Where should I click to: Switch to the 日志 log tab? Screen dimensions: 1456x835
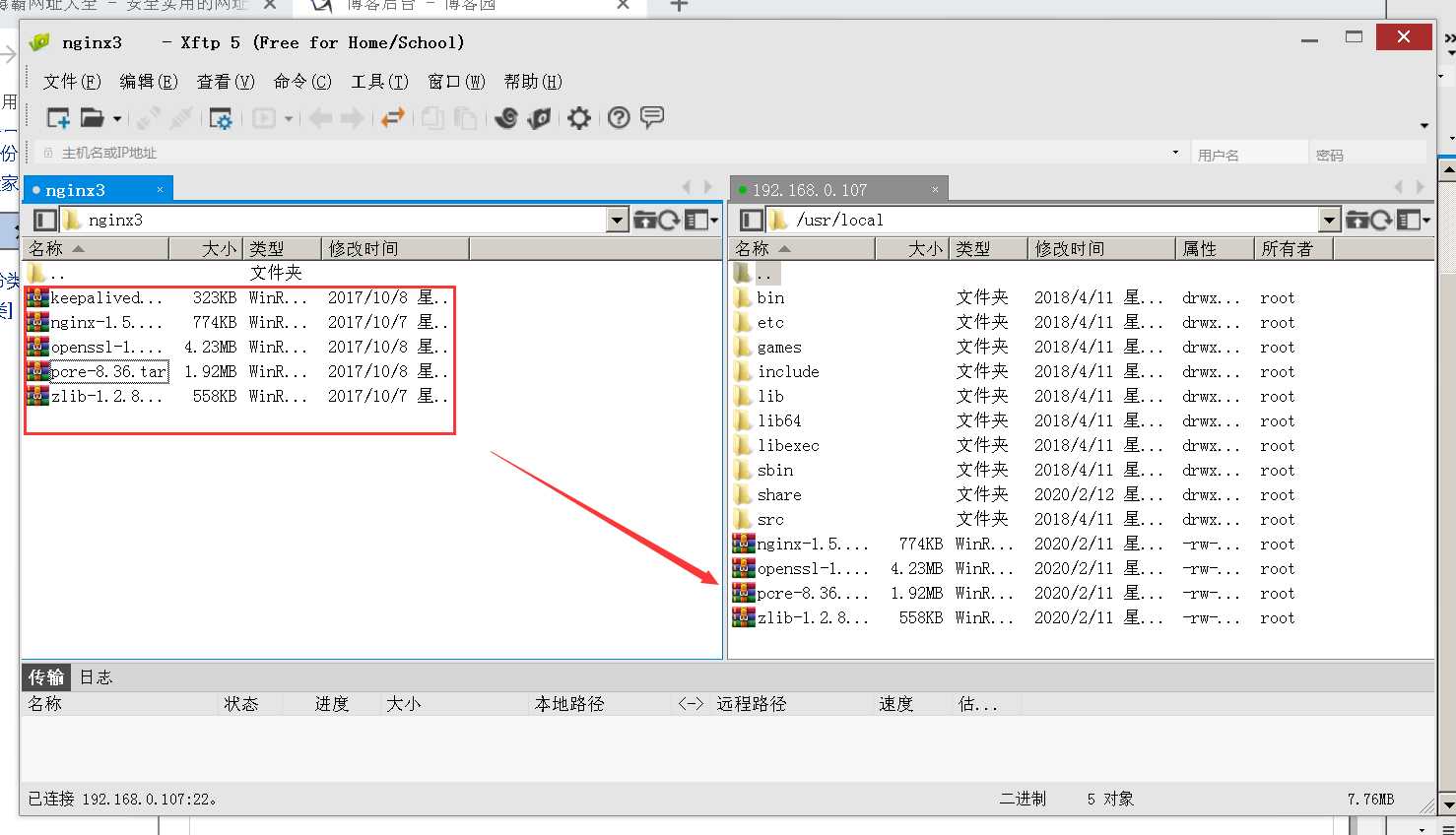coord(96,676)
